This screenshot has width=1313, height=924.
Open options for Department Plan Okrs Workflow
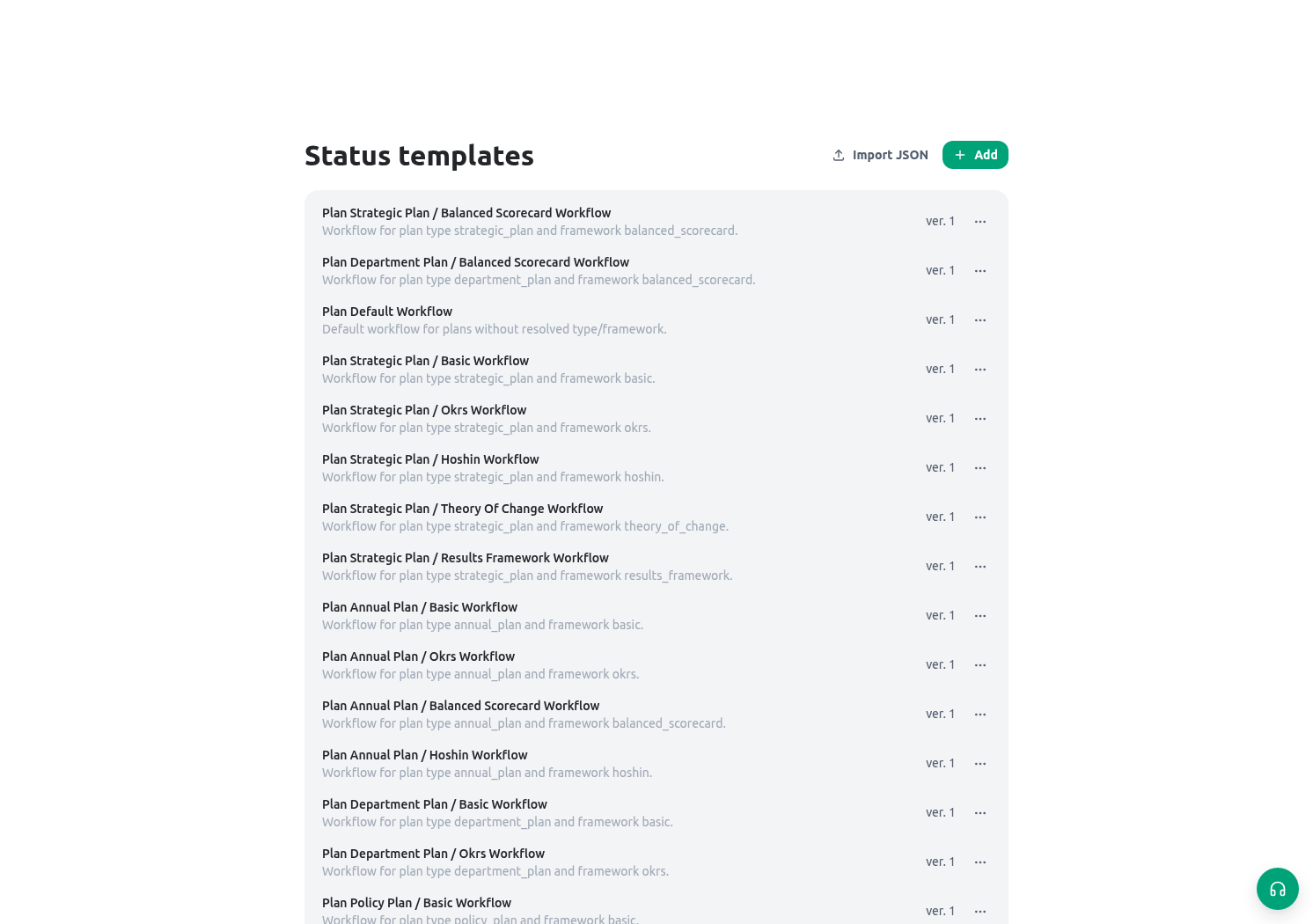tap(980, 862)
